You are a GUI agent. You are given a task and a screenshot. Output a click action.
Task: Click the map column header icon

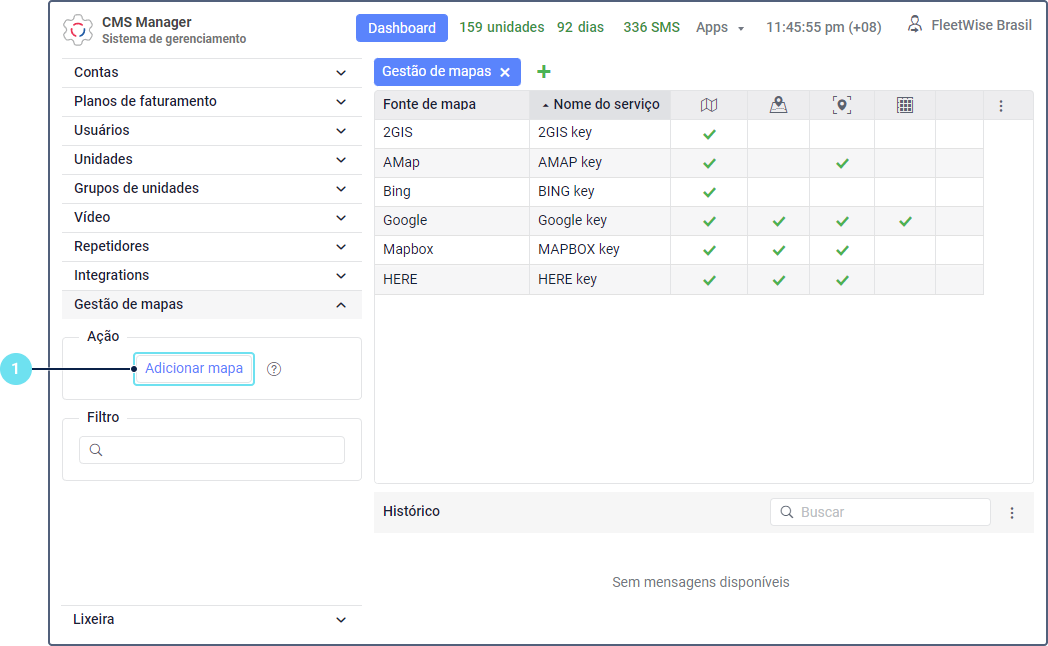coord(709,105)
